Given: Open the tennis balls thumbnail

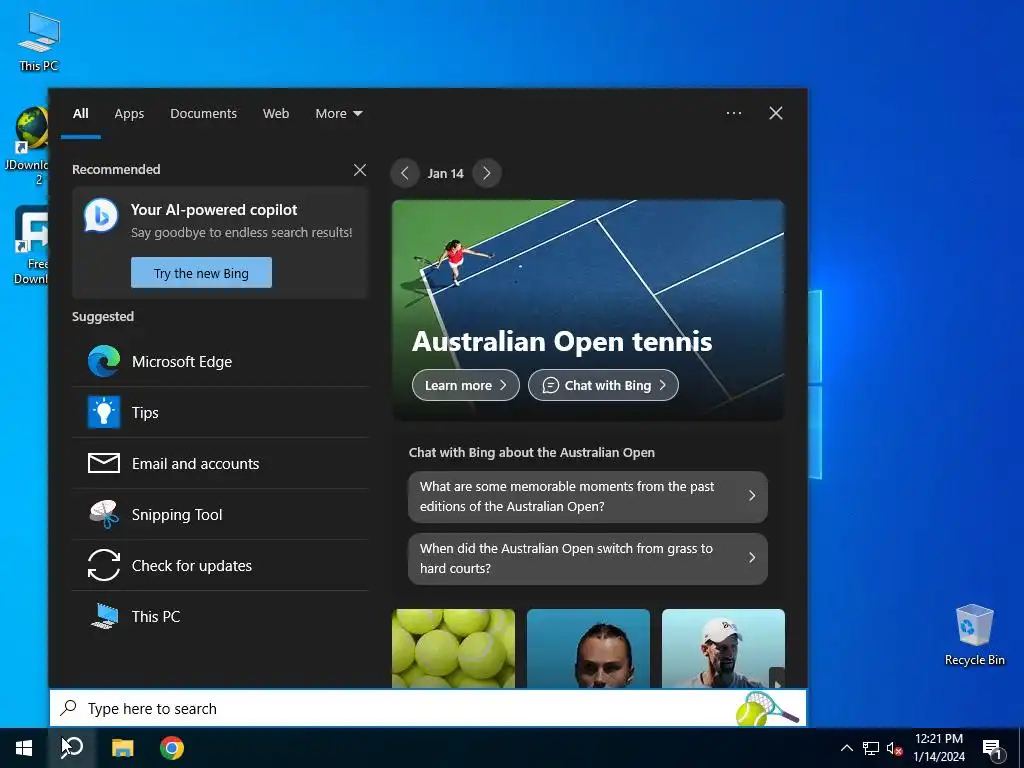Looking at the screenshot, I should pos(453,648).
